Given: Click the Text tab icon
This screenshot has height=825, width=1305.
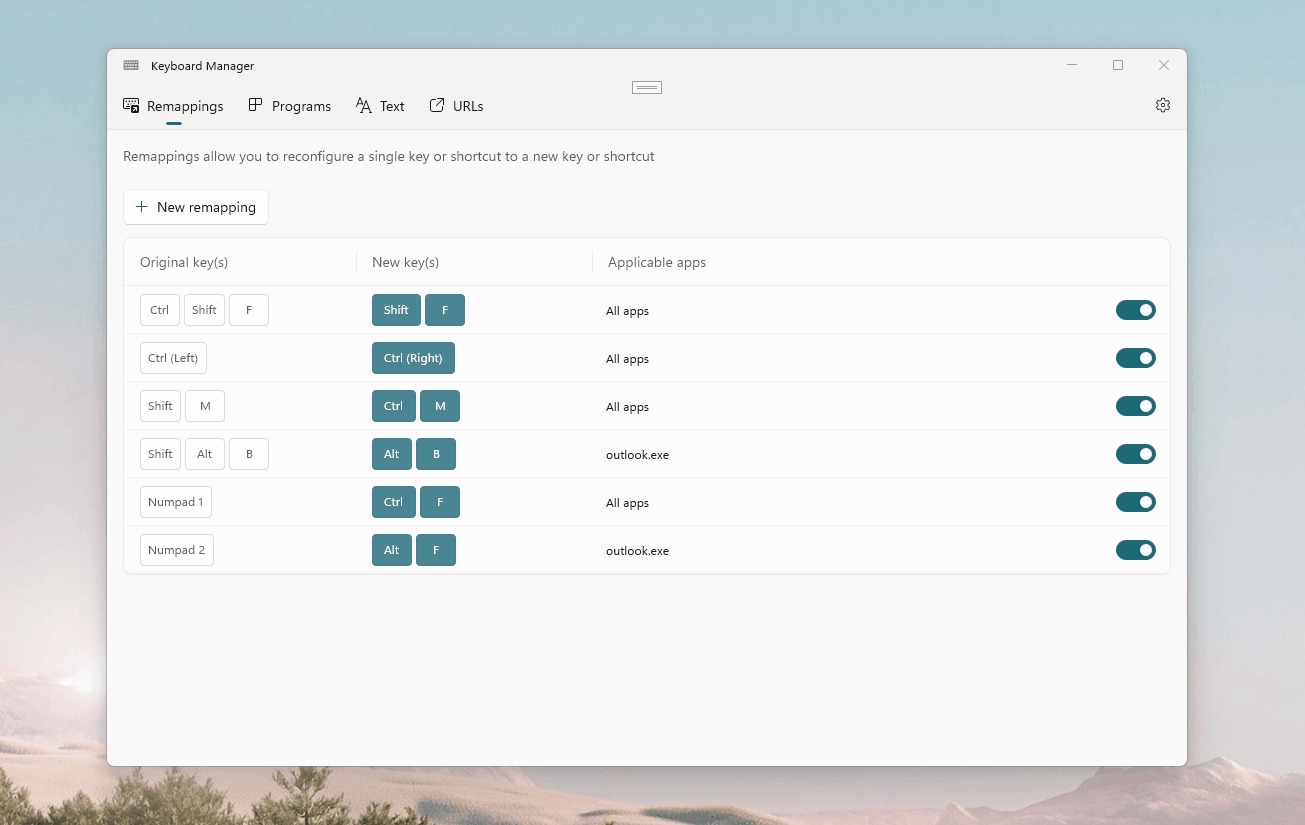Looking at the screenshot, I should [x=363, y=105].
